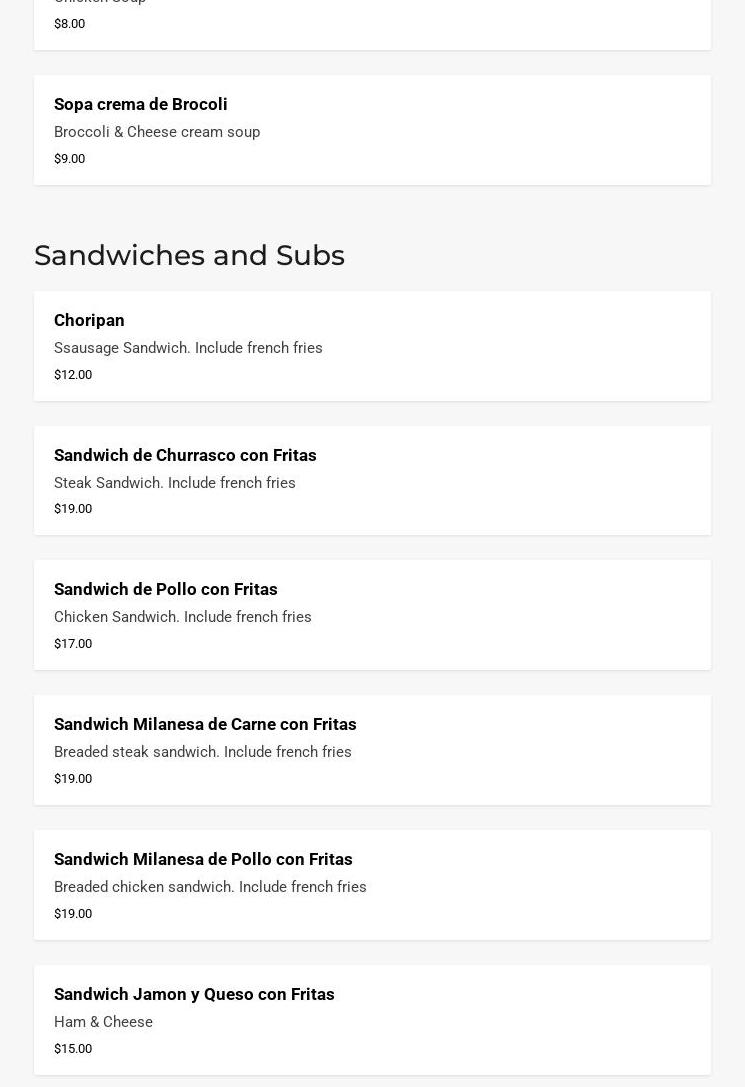Select Sopa crema de Brocoli item
The height and width of the screenshot is (1087, 745).
[372, 130]
